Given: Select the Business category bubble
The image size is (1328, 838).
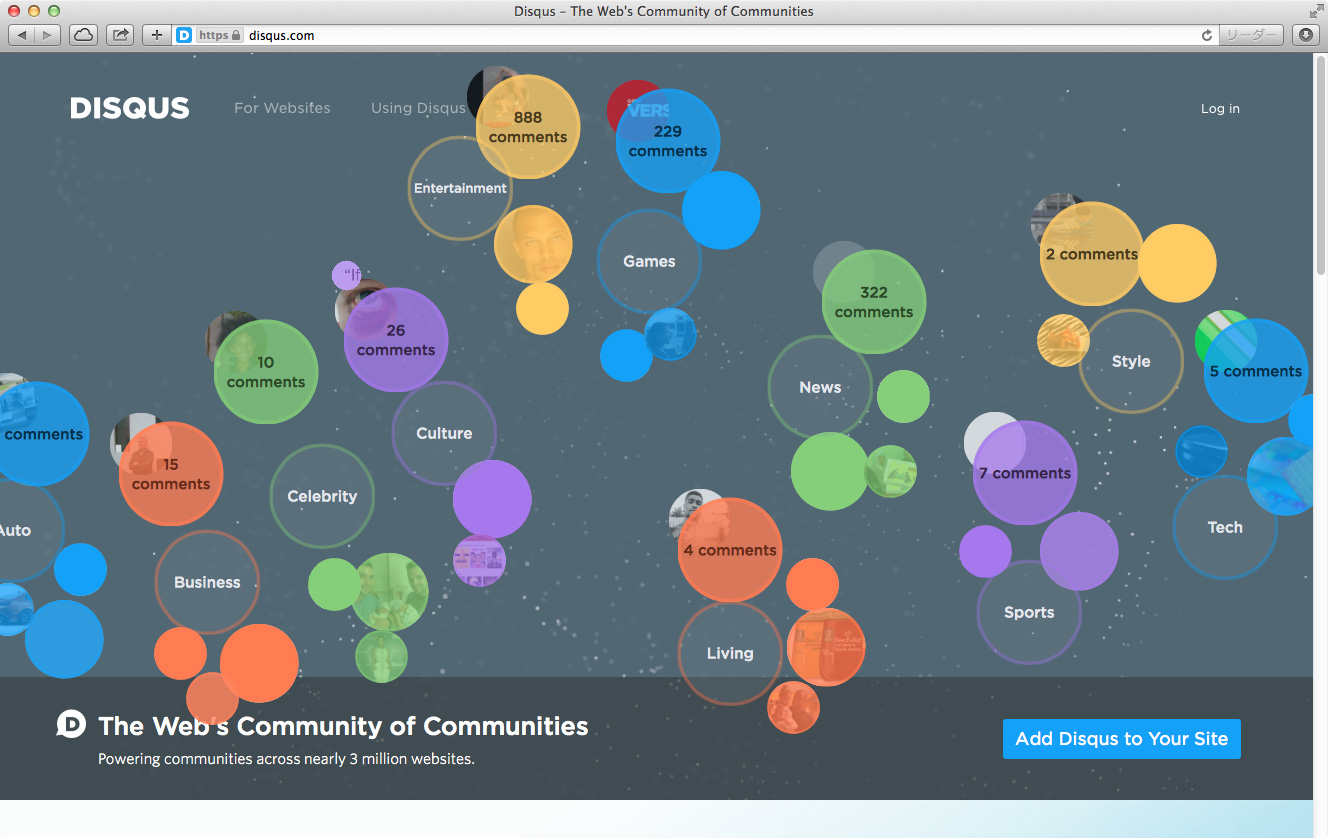Looking at the screenshot, I should click(x=207, y=582).
